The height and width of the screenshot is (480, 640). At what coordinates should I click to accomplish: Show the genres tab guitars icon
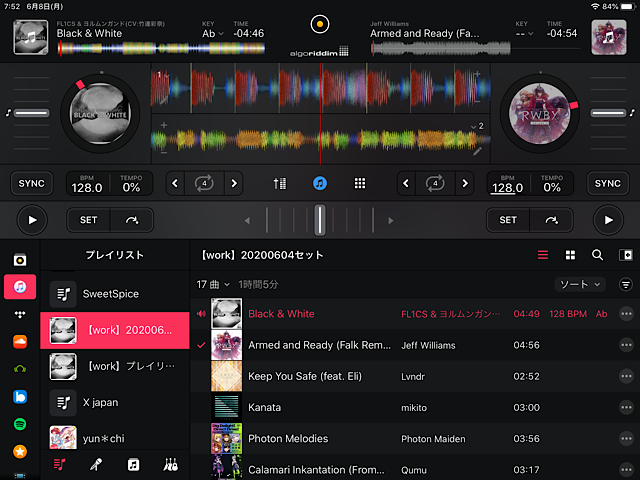171,464
